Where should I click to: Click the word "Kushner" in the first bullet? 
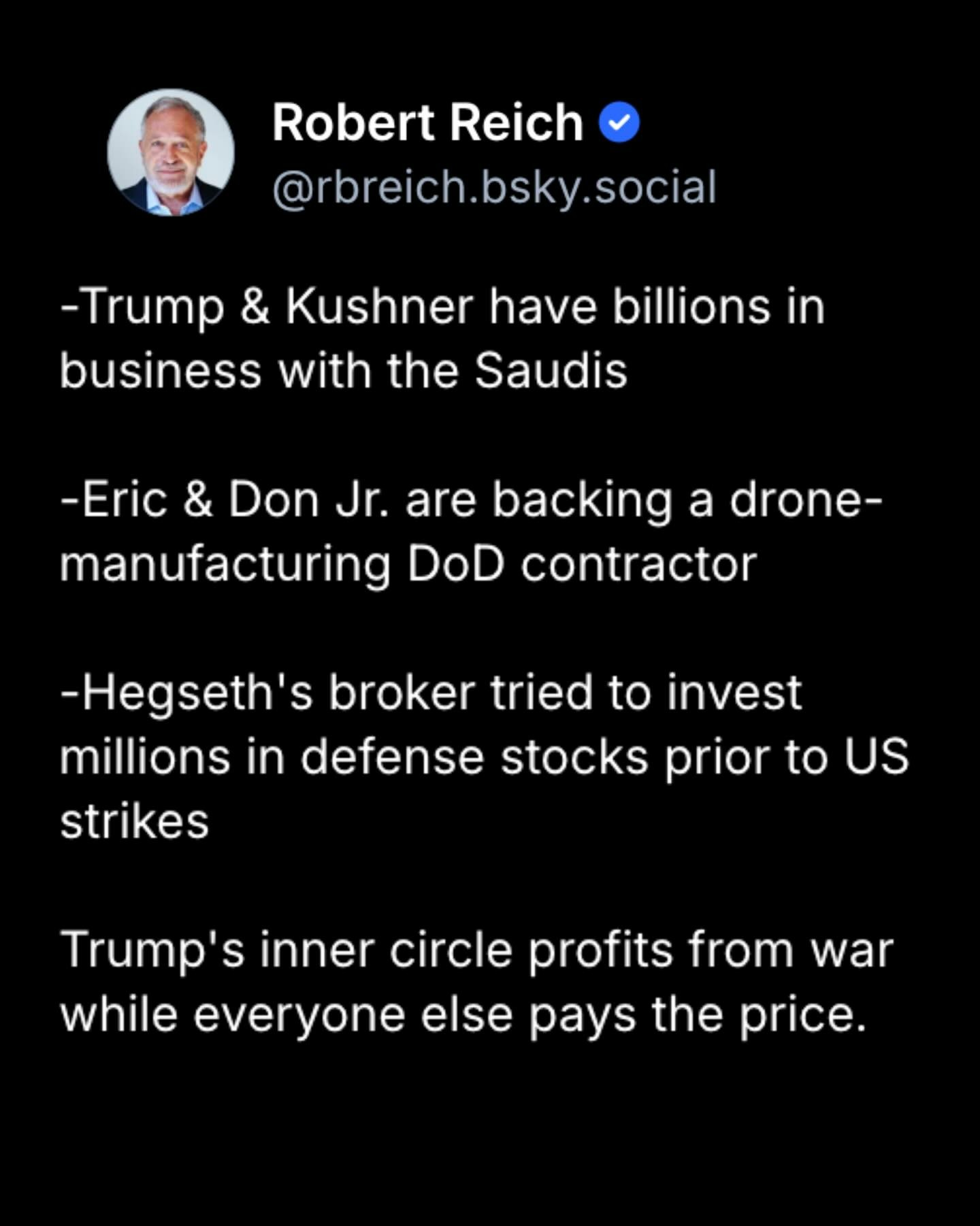pyautogui.click(x=379, y=307)
